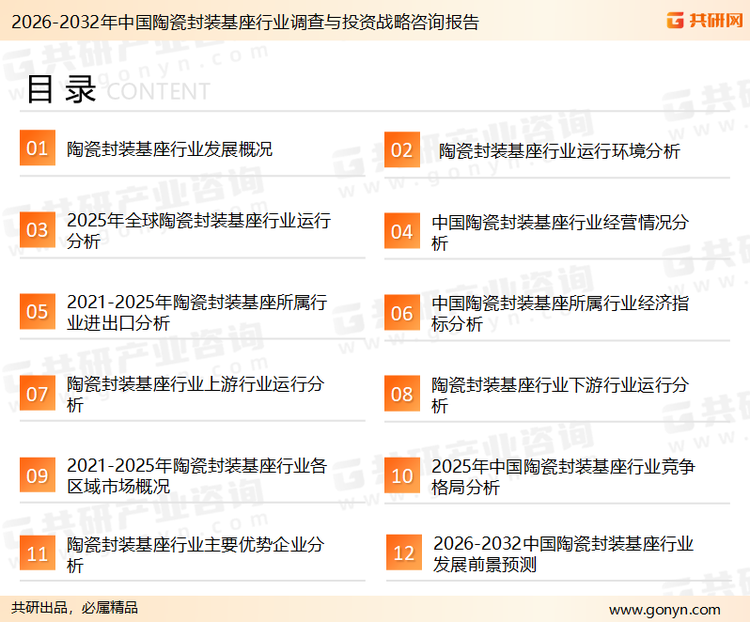Open chapter 2026-2032中国陶瓷封装基座行业发展前景预测

coord(563,554)
